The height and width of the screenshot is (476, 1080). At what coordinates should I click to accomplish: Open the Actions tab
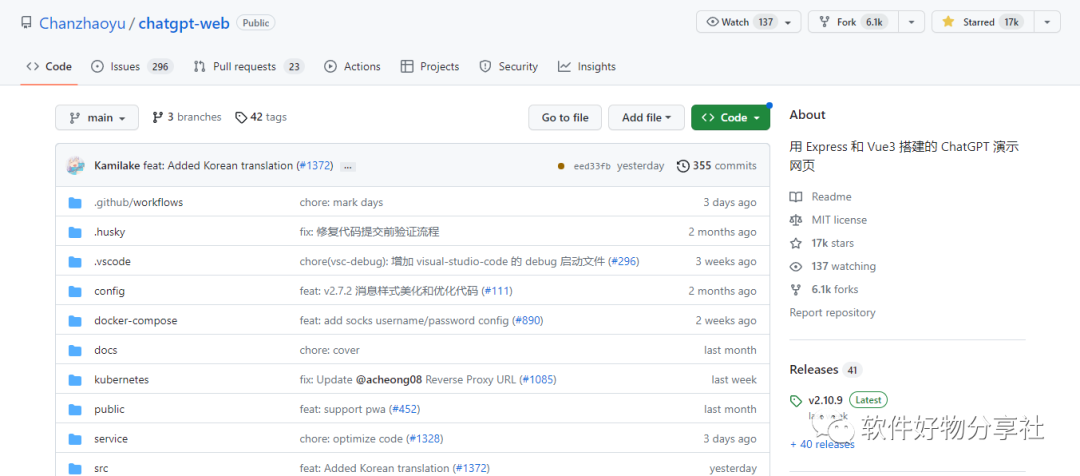point(353,67)
